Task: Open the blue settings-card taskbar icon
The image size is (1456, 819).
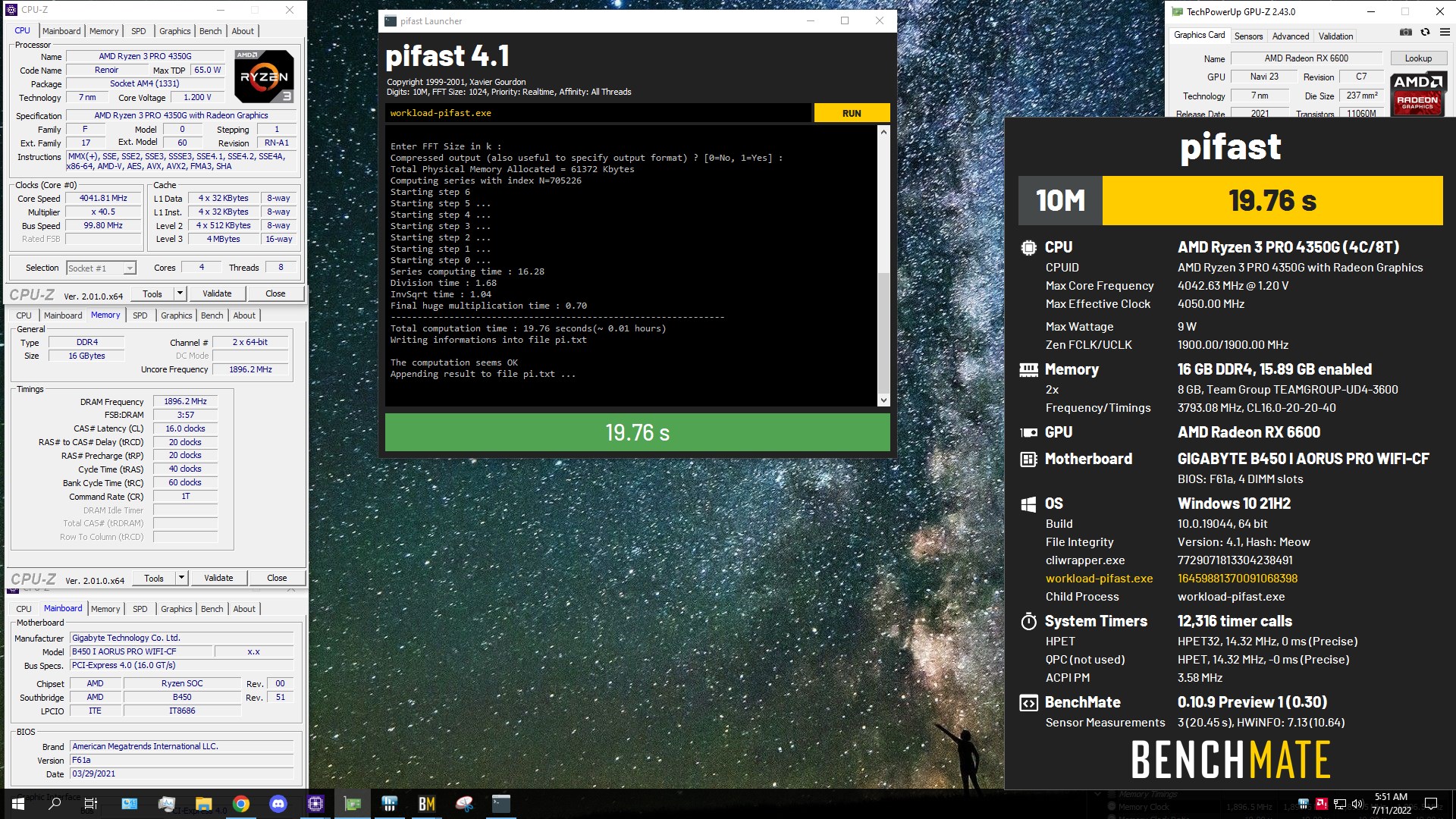Action: click(x=129, y=804)
